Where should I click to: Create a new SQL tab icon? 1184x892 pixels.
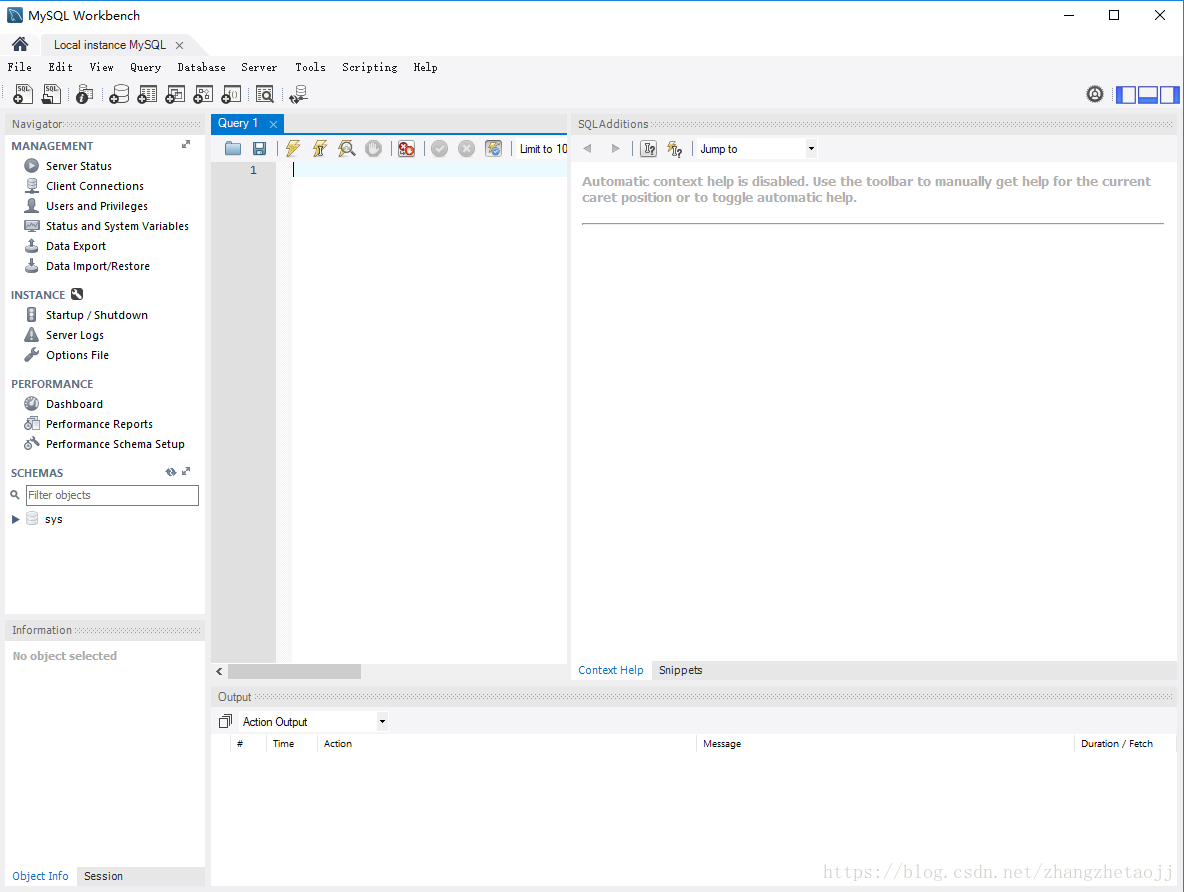[x=23, y=94]
